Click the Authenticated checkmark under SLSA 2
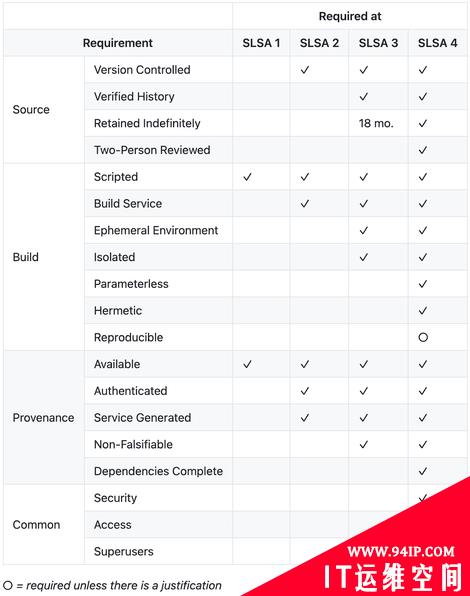 pyautogui.click(x=305, y=391)
